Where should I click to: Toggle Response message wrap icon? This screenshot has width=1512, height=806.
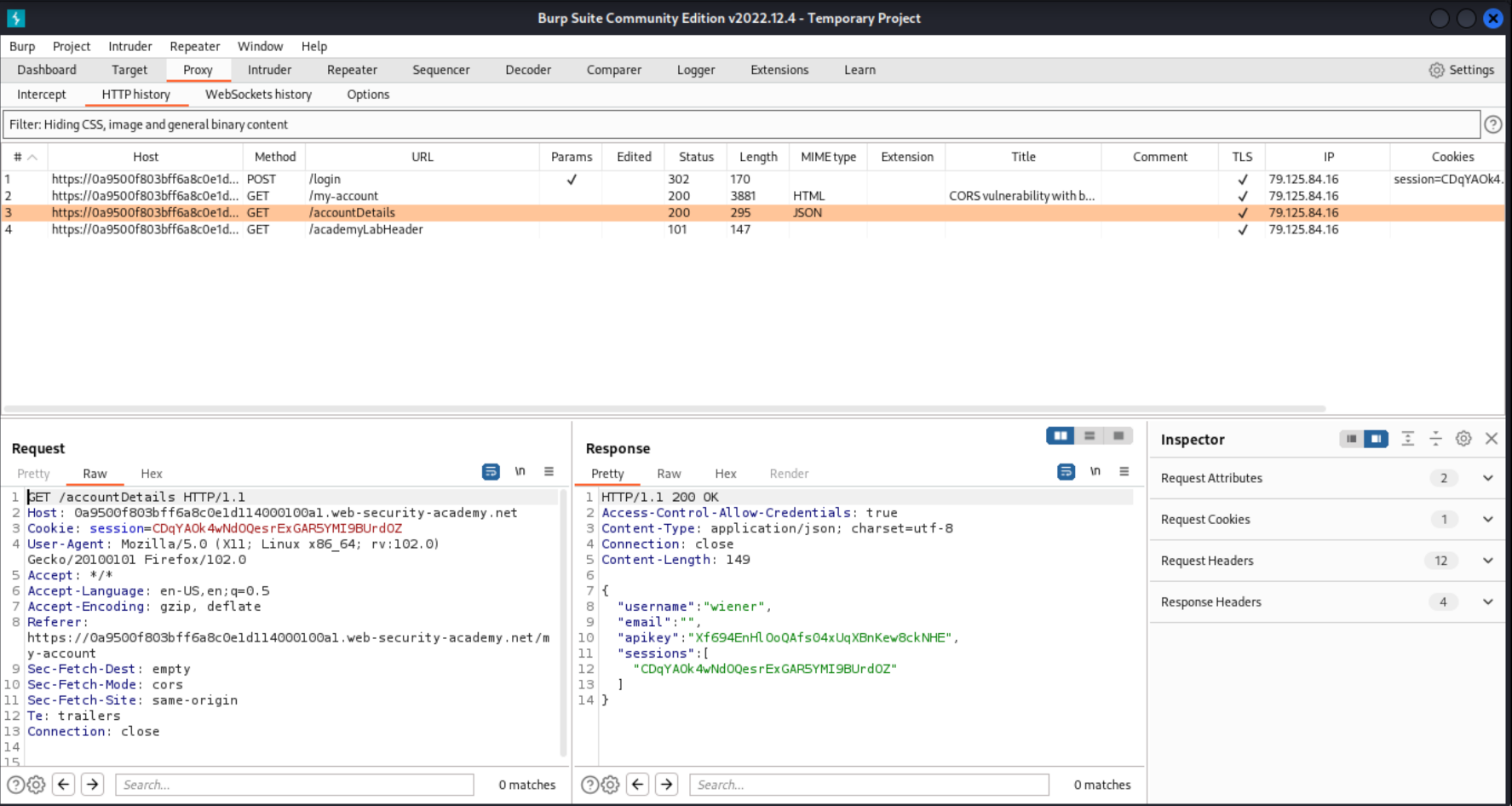1066,471
